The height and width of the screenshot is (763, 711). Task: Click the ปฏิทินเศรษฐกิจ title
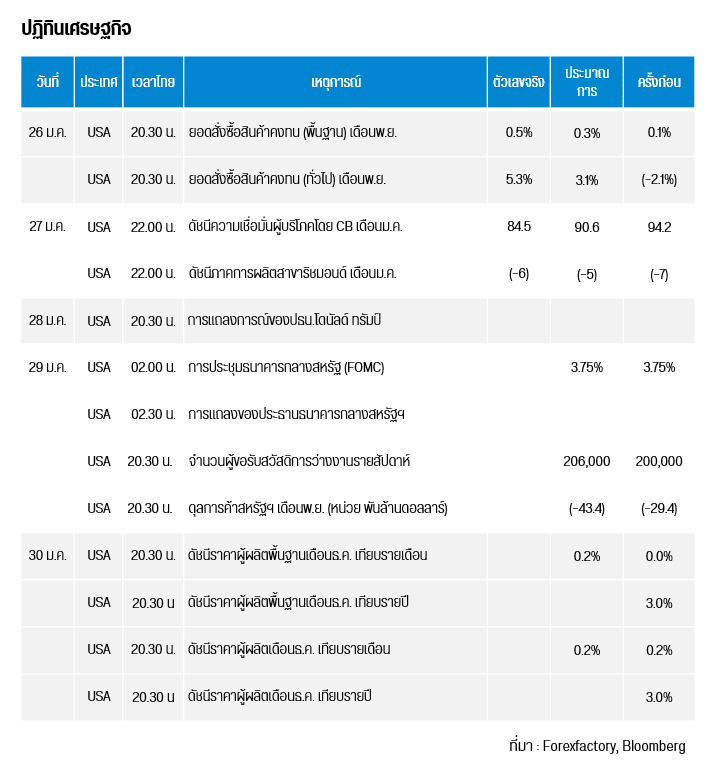(x=76, y=28)
